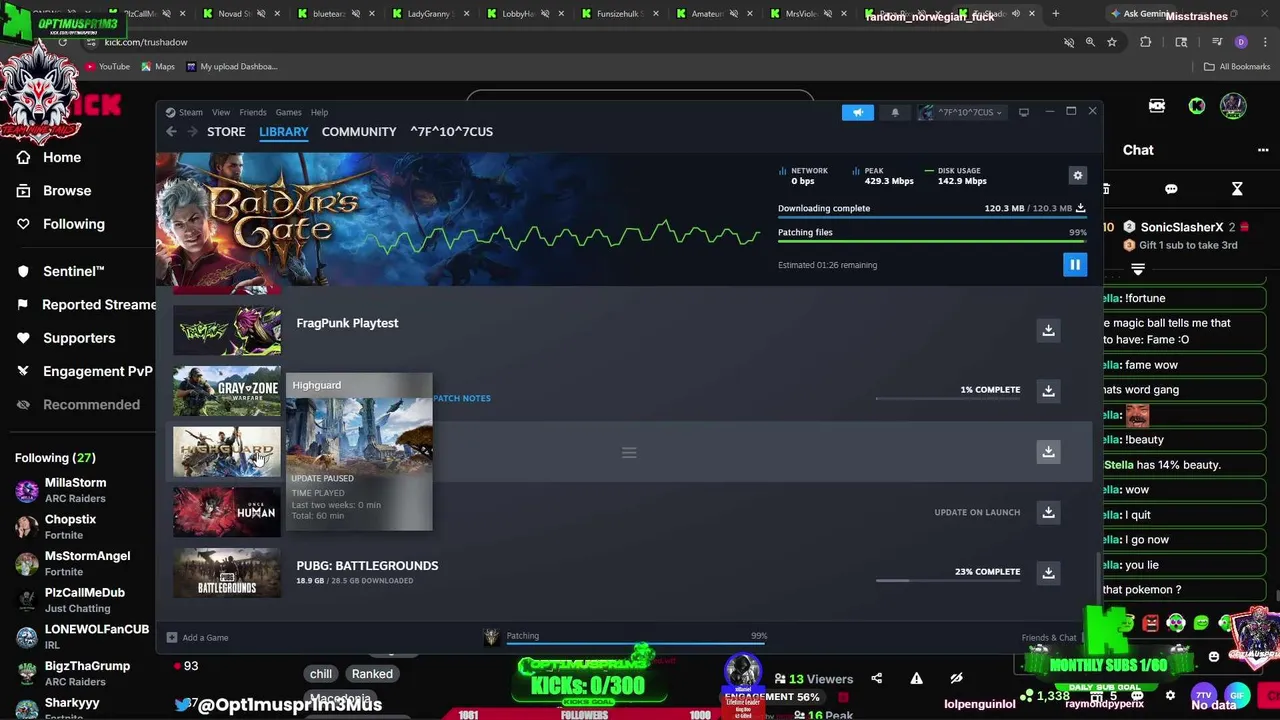
Task: Open Supporters in Kick sidebar
Action: coord(79,338)
